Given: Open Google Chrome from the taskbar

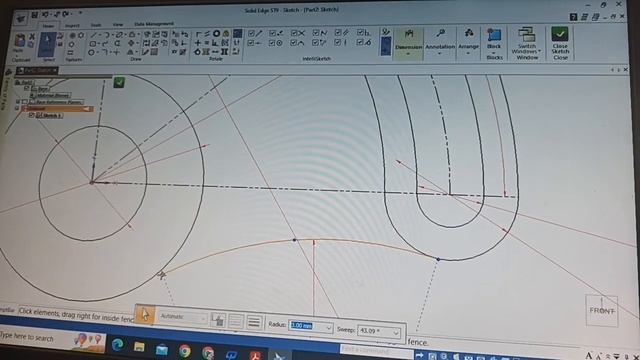Looking at the screenshot, I should coord(184,351).
